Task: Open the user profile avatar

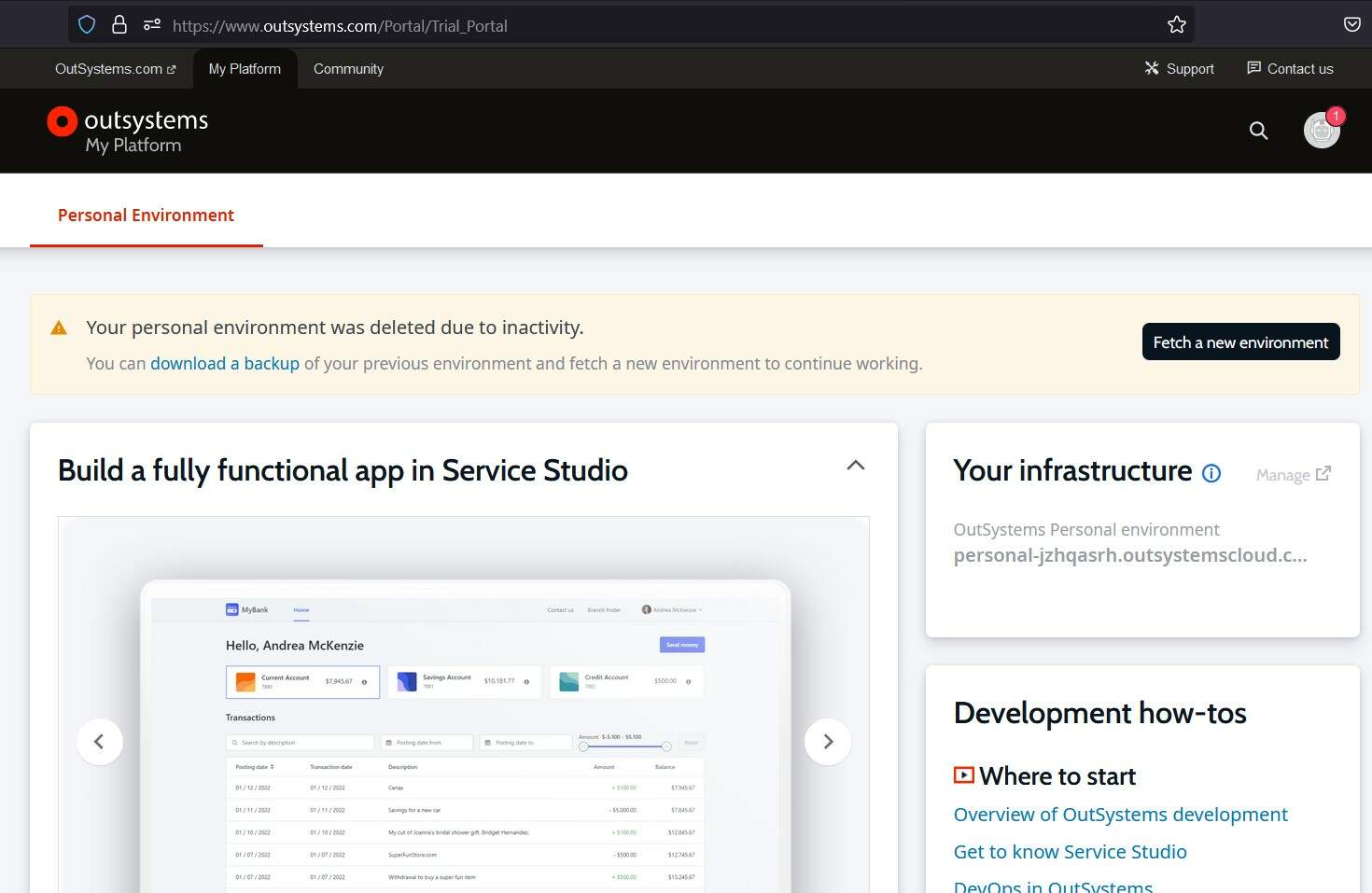Action: pyautogui.click(x=1321, y=131)
